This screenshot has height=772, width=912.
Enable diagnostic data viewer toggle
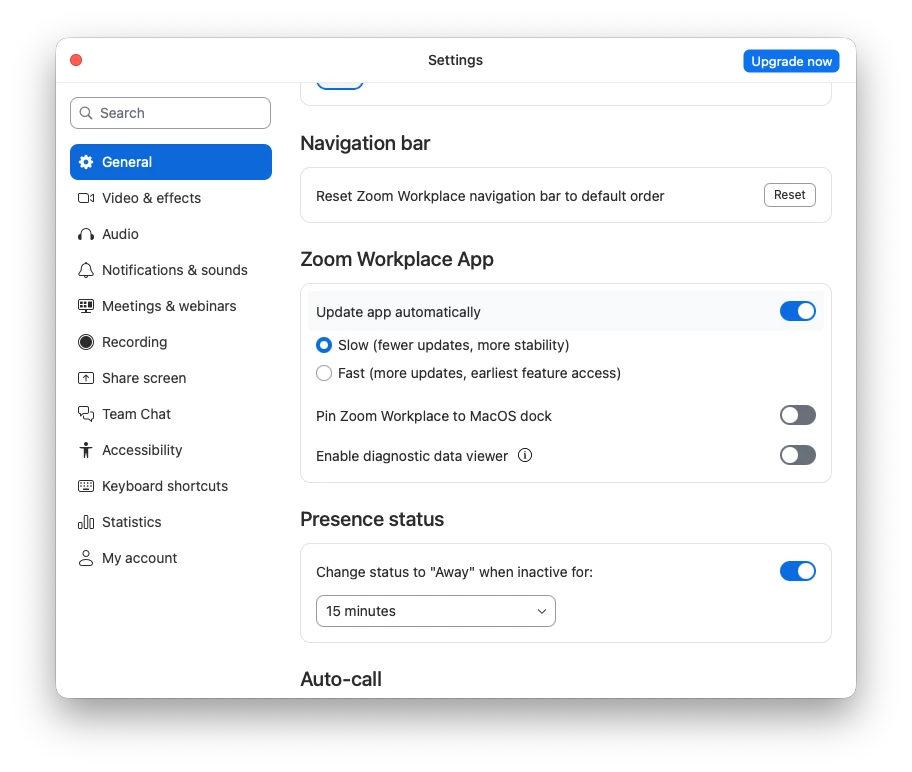(x=797, y=455)
